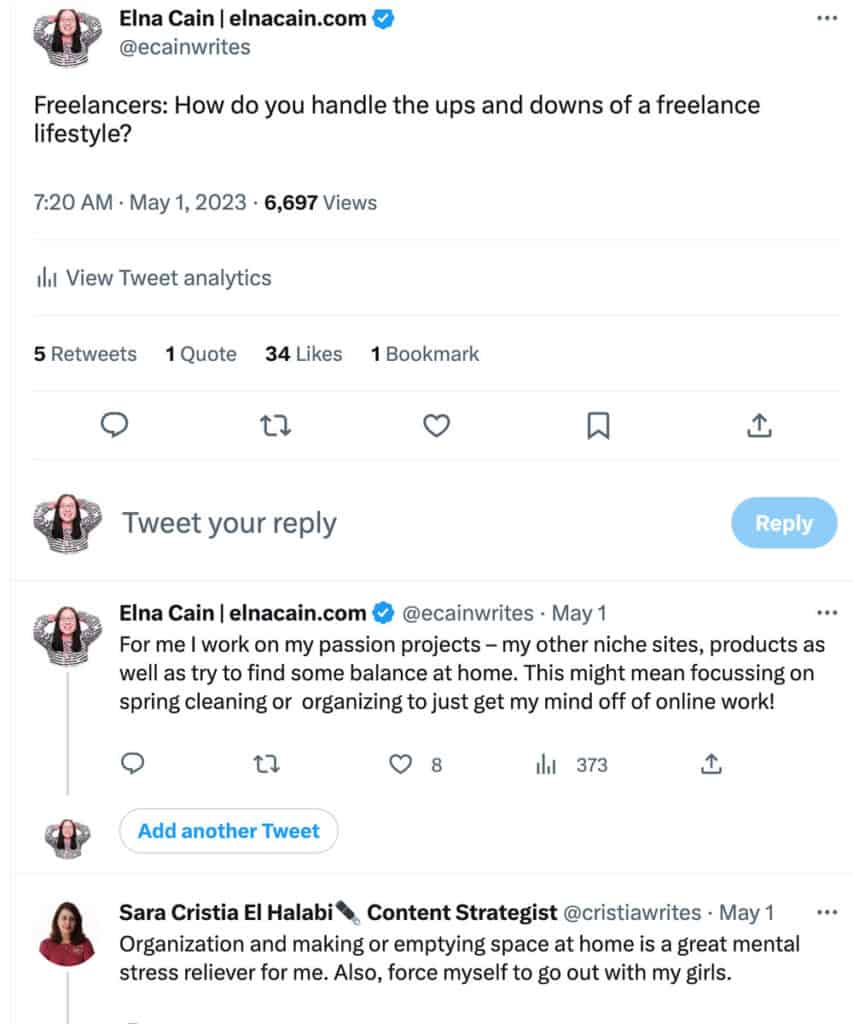Click the comment icon on Elna's reply tweet
Screen dimensions: 853x1024
[x=132, y=765]
